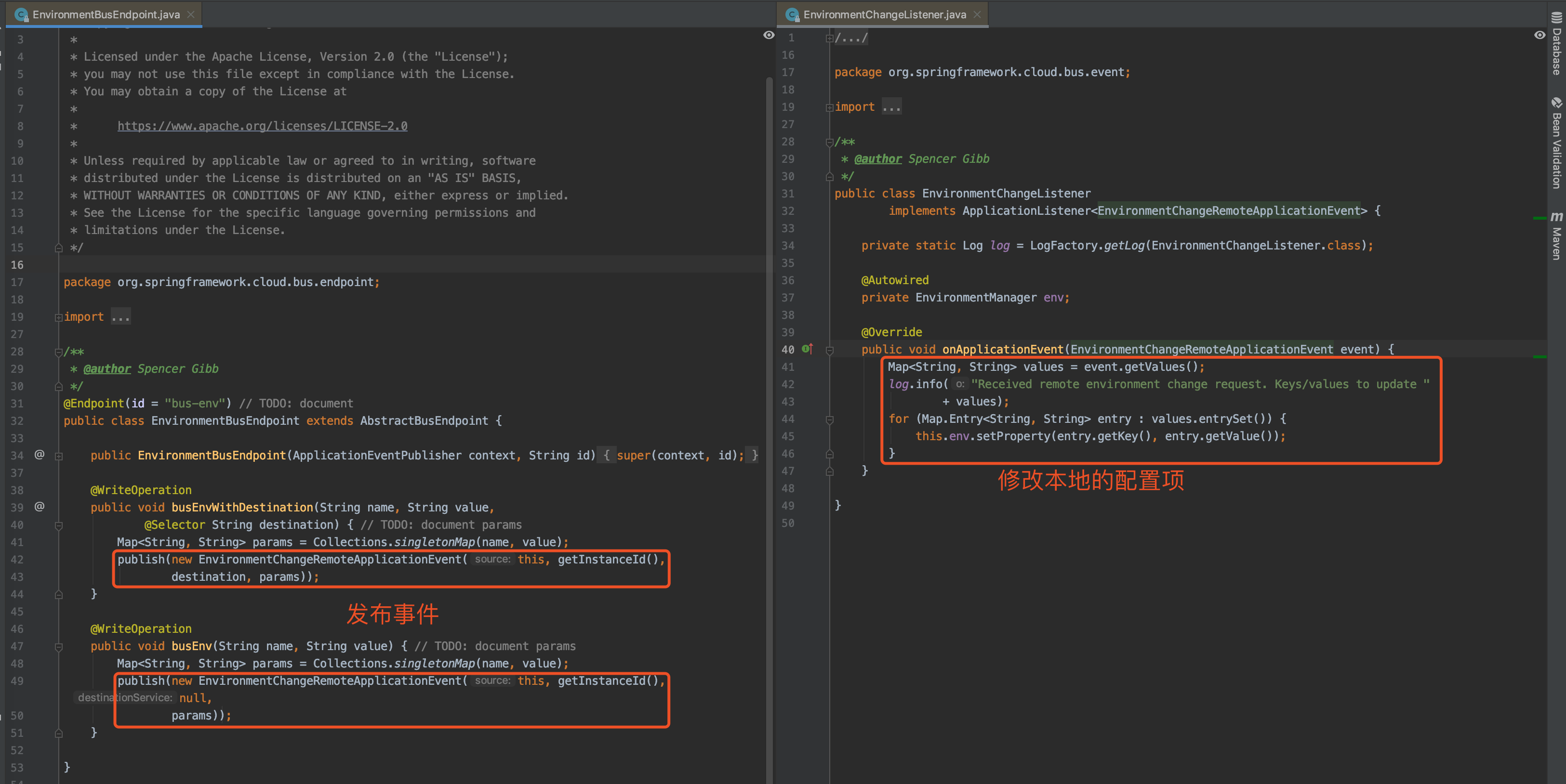Click the gutter @ icon on line 39
The image size is (1566, 784).
click(40, 506)
